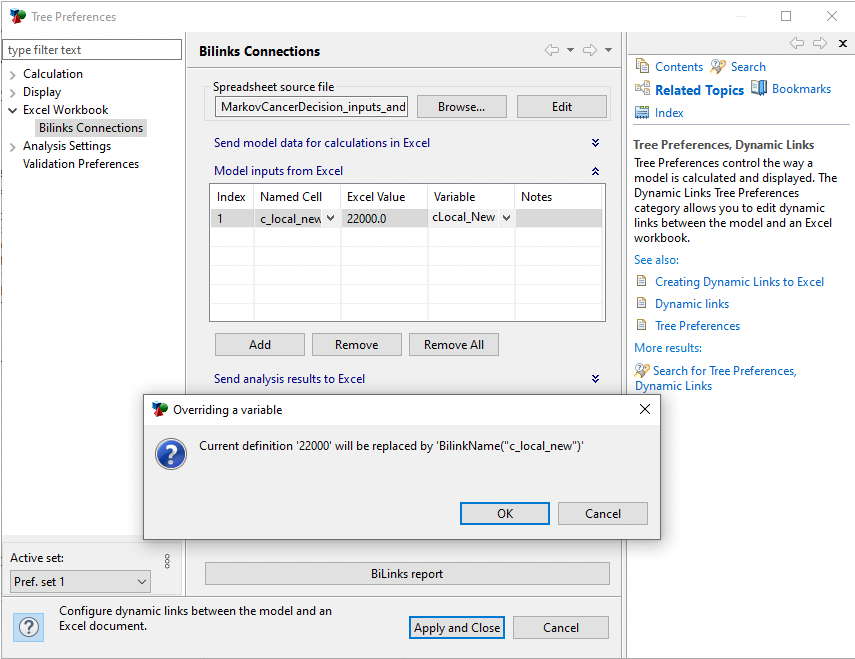Viewport: 855px width, 659px height.
Task: Click the Index icon in help pane
Action: 643,113
